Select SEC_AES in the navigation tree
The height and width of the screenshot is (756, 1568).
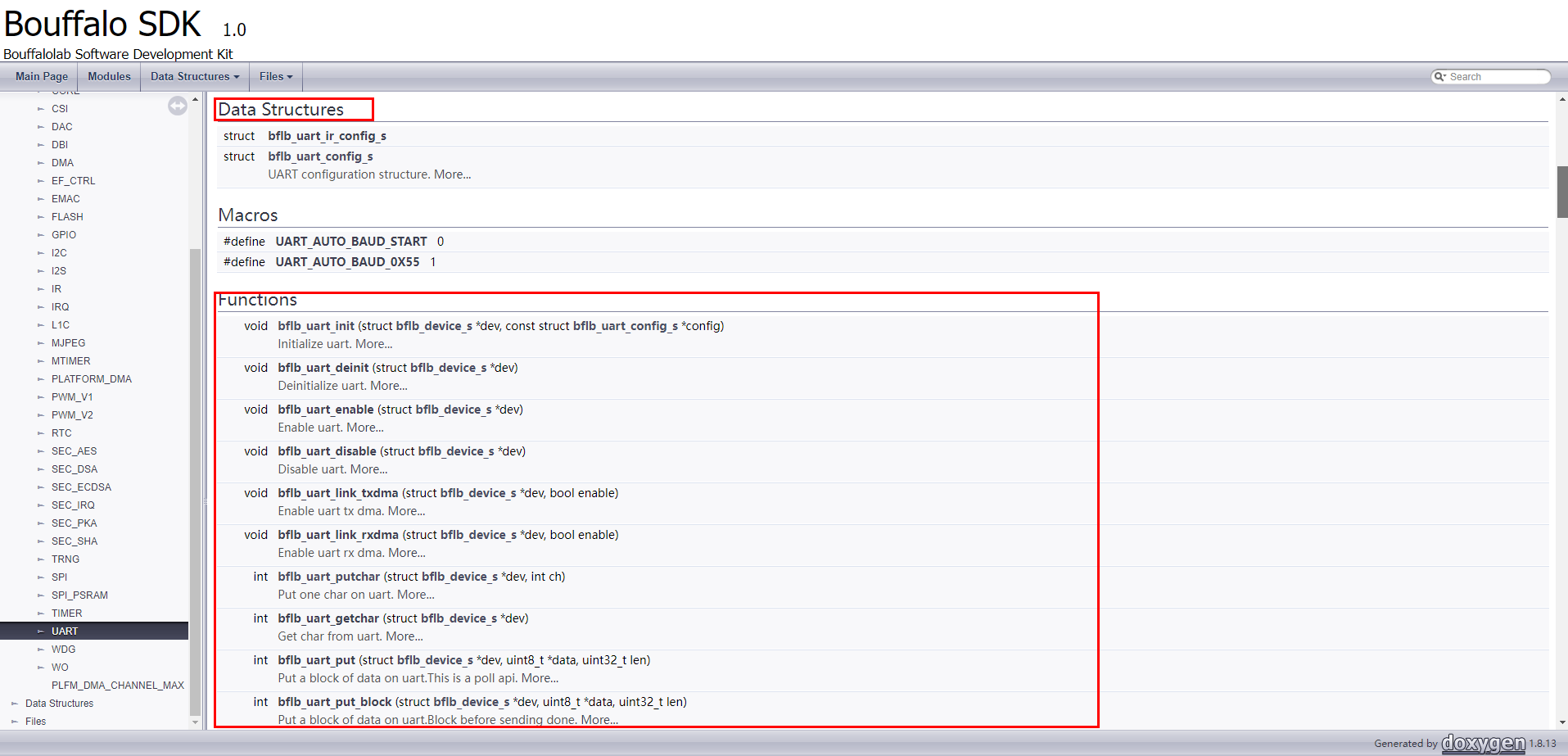(x=74, y=451)
